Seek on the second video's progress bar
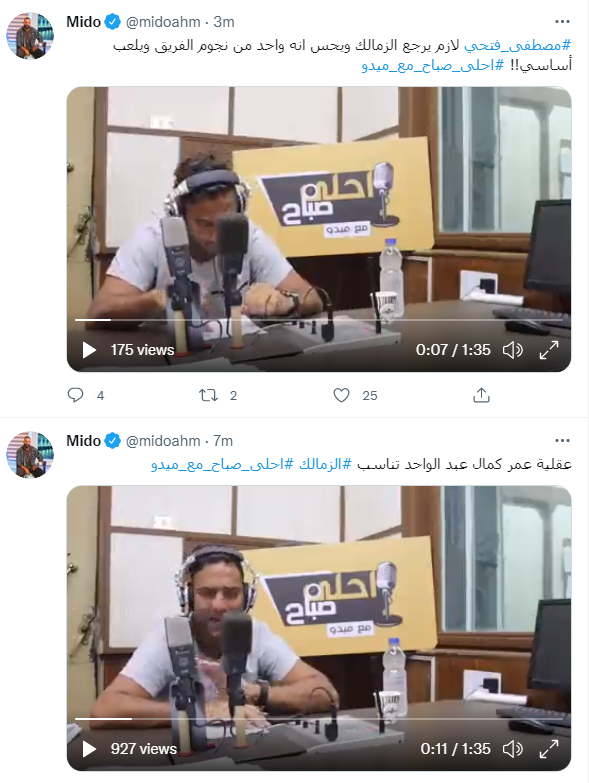The height and width of the screenshot is (783, 589). pyautogui.click(x=319, y=719)
